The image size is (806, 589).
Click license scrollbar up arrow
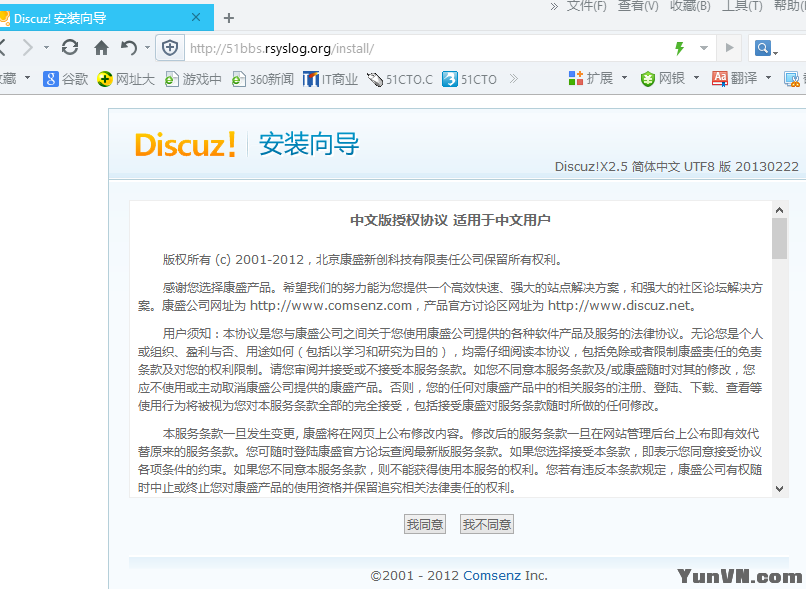pyautogui.click(x=779, y=210)
